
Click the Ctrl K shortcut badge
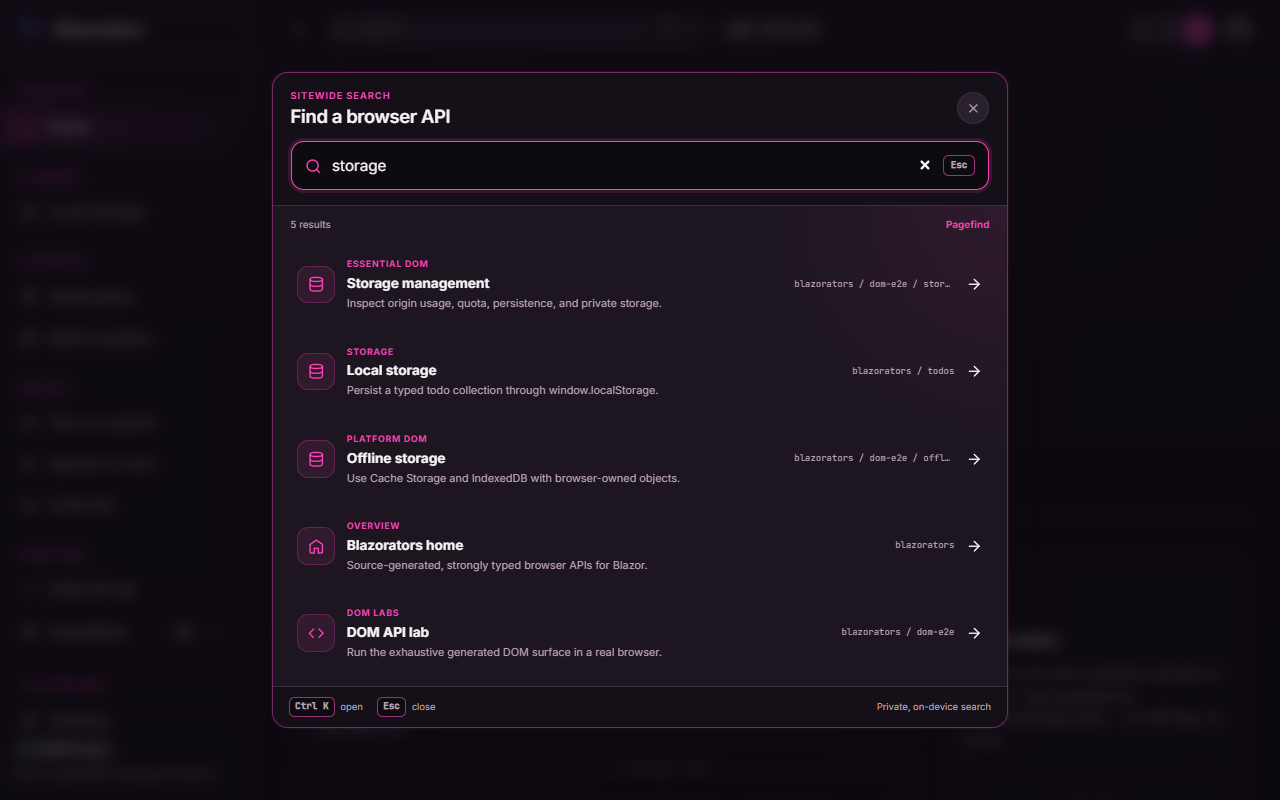click(x=312, y=706)
